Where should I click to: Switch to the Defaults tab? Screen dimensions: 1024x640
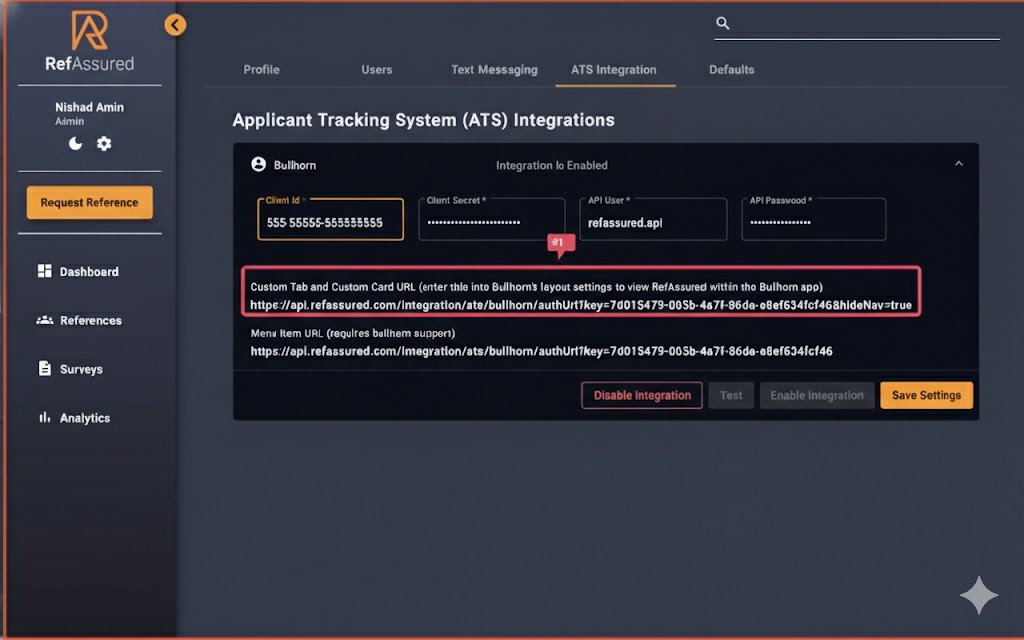point(731,70)
